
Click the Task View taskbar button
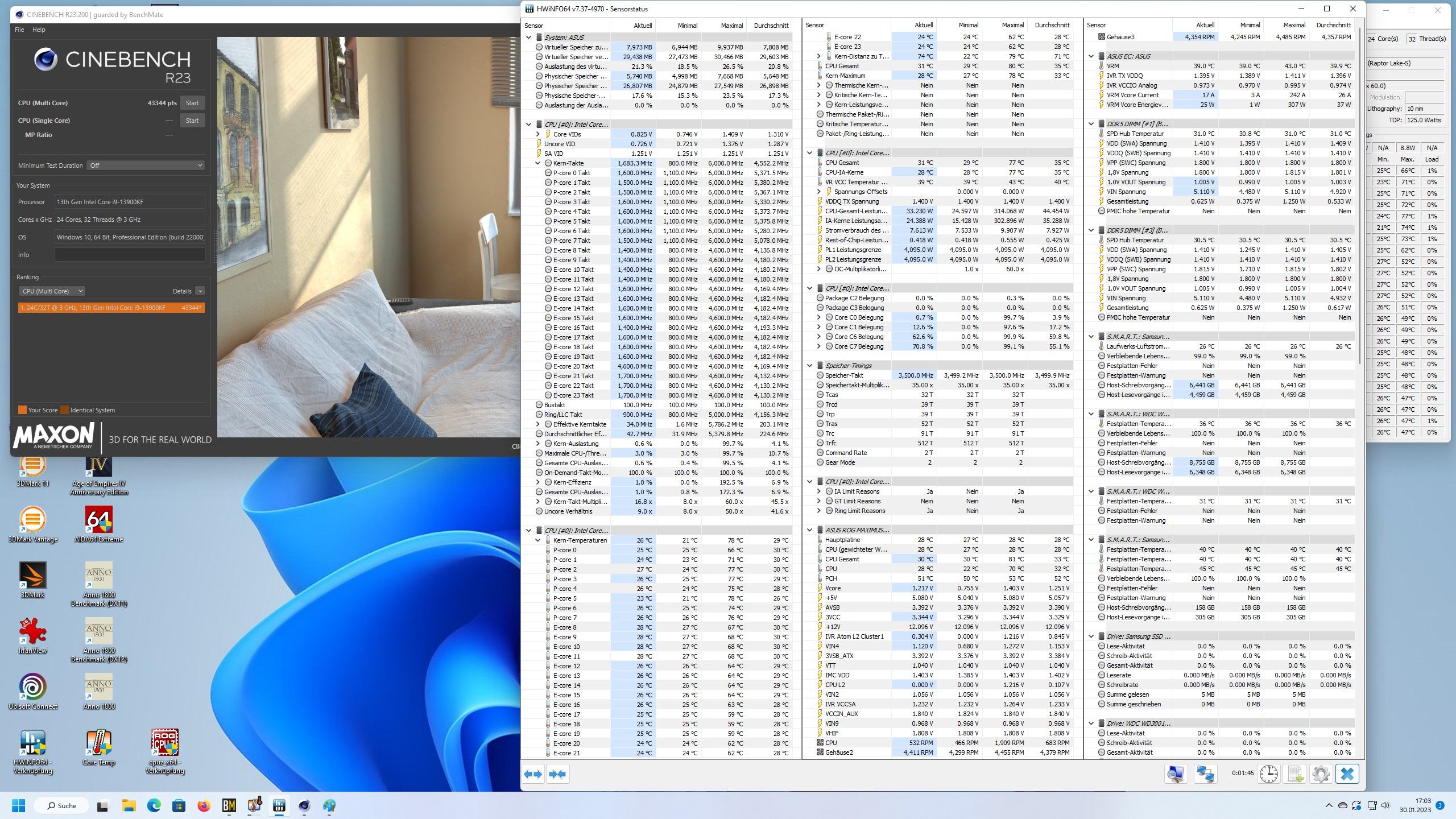pyautogui.click(x=103, y=805)
